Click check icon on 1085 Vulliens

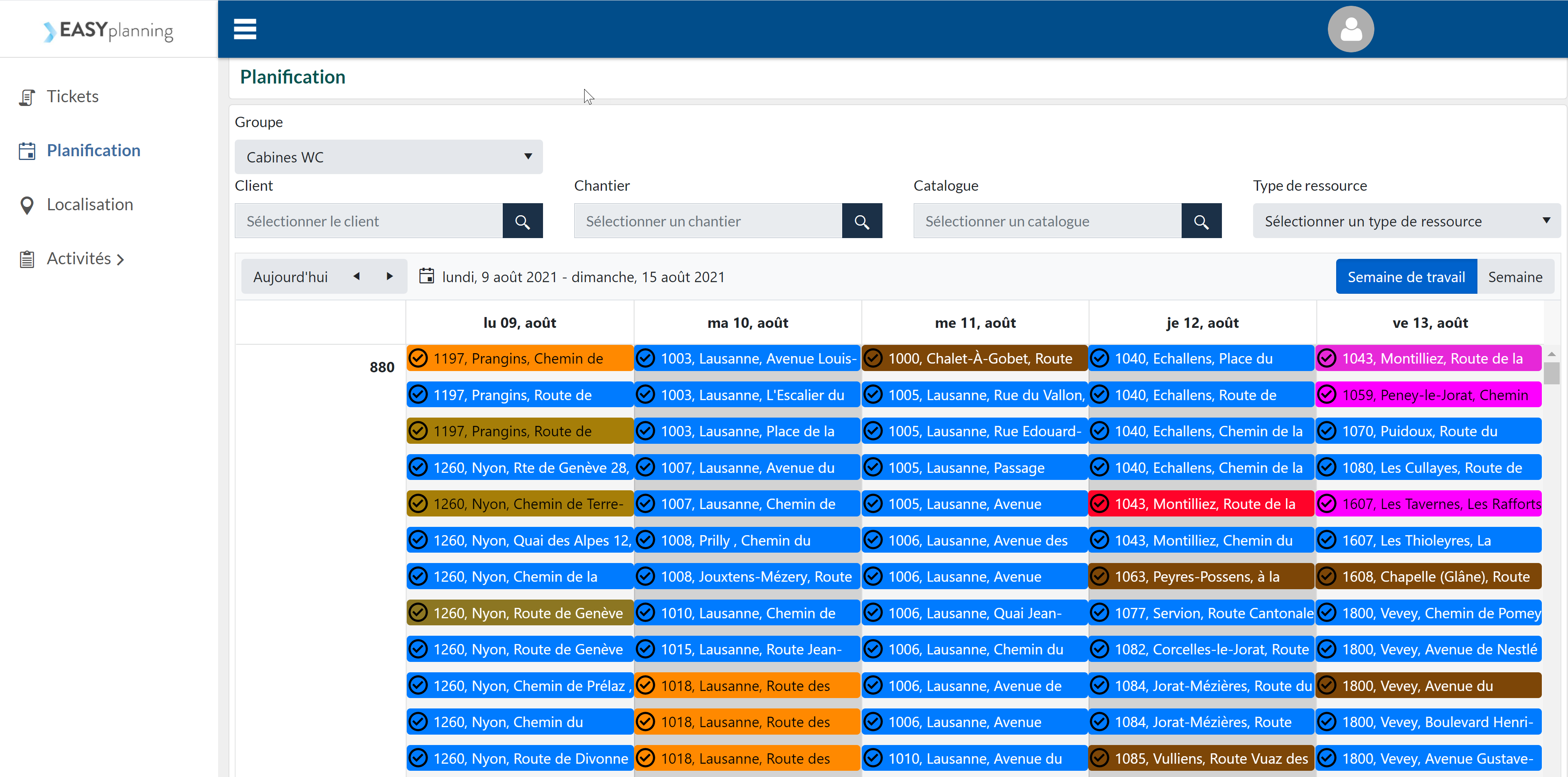1099,758
